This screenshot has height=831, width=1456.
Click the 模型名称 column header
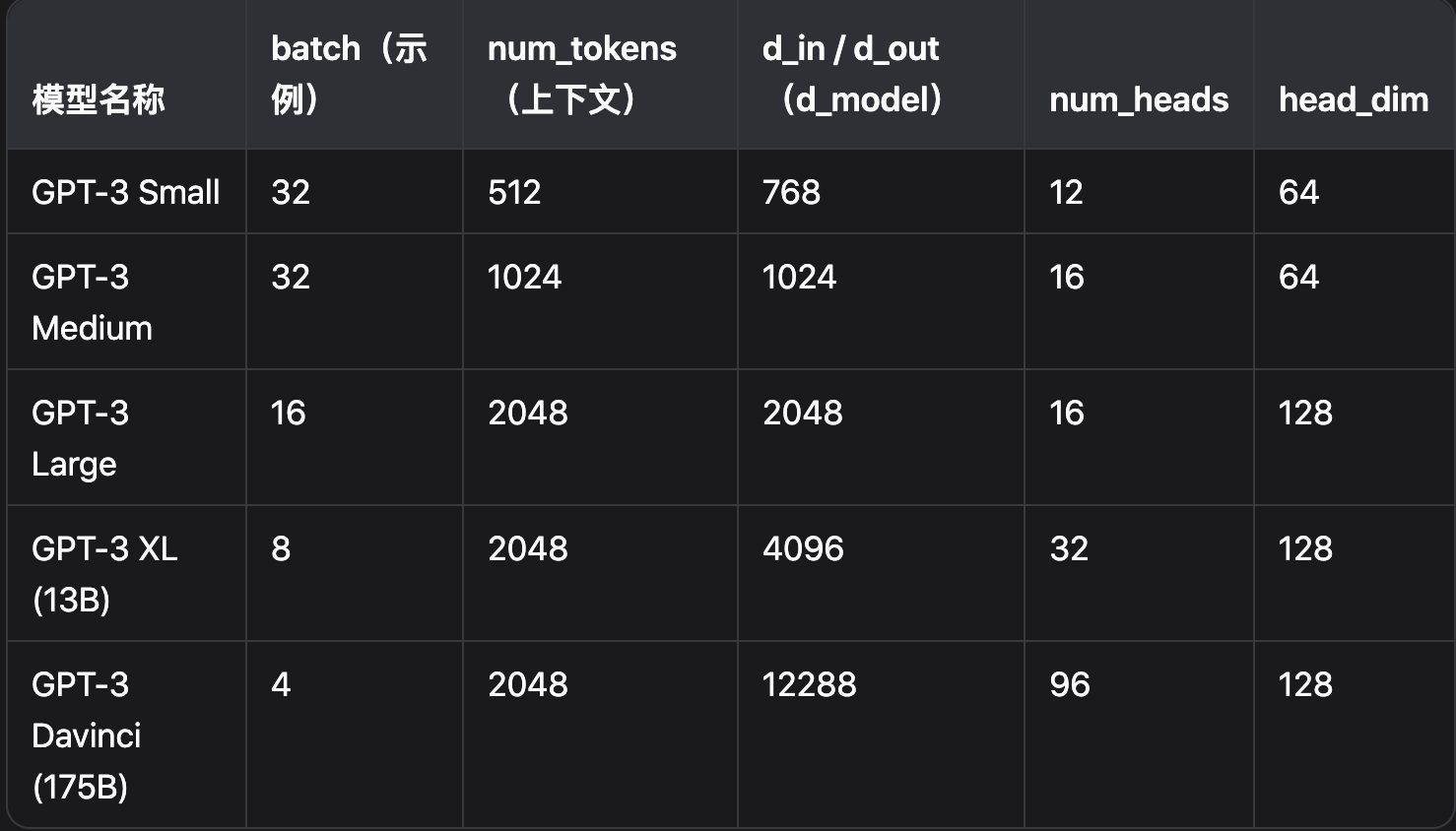pyautogui.click(x=99, y=99)
